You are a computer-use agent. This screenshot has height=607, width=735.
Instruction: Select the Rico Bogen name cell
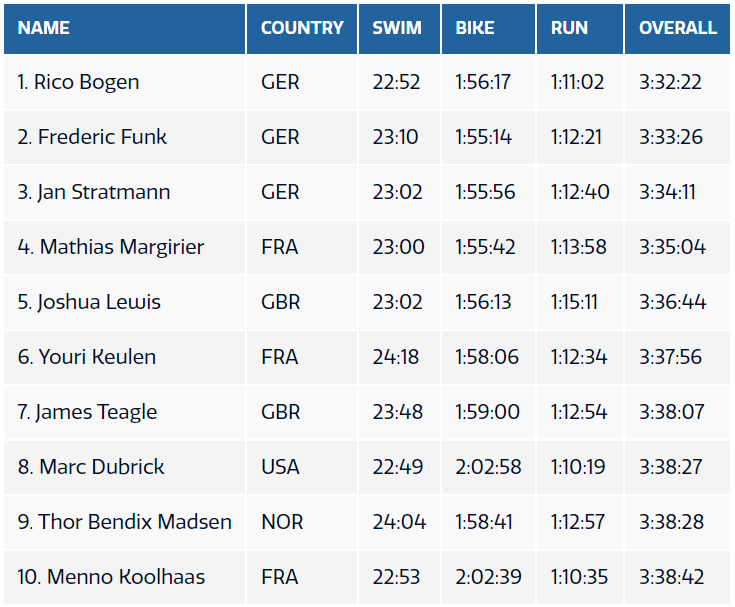click(x=124, y=82)
